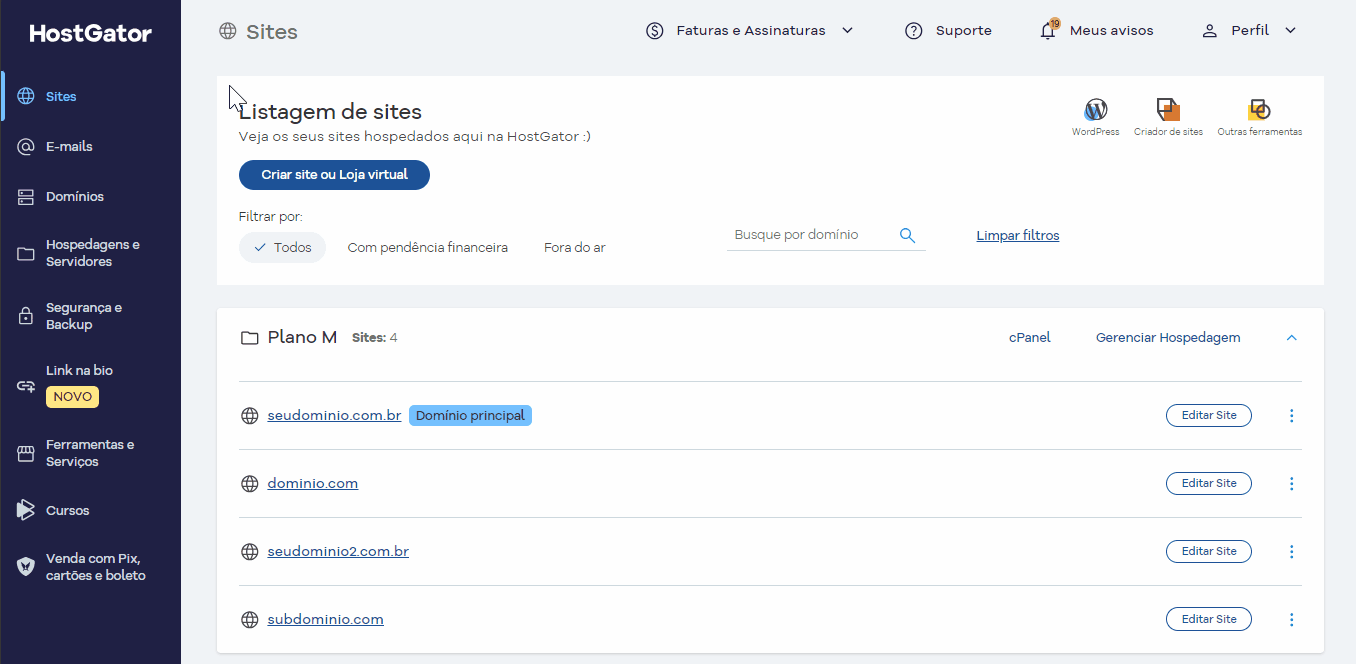
Task: Go to Domínios in the sidebar
Action: (x=75, y=197)
